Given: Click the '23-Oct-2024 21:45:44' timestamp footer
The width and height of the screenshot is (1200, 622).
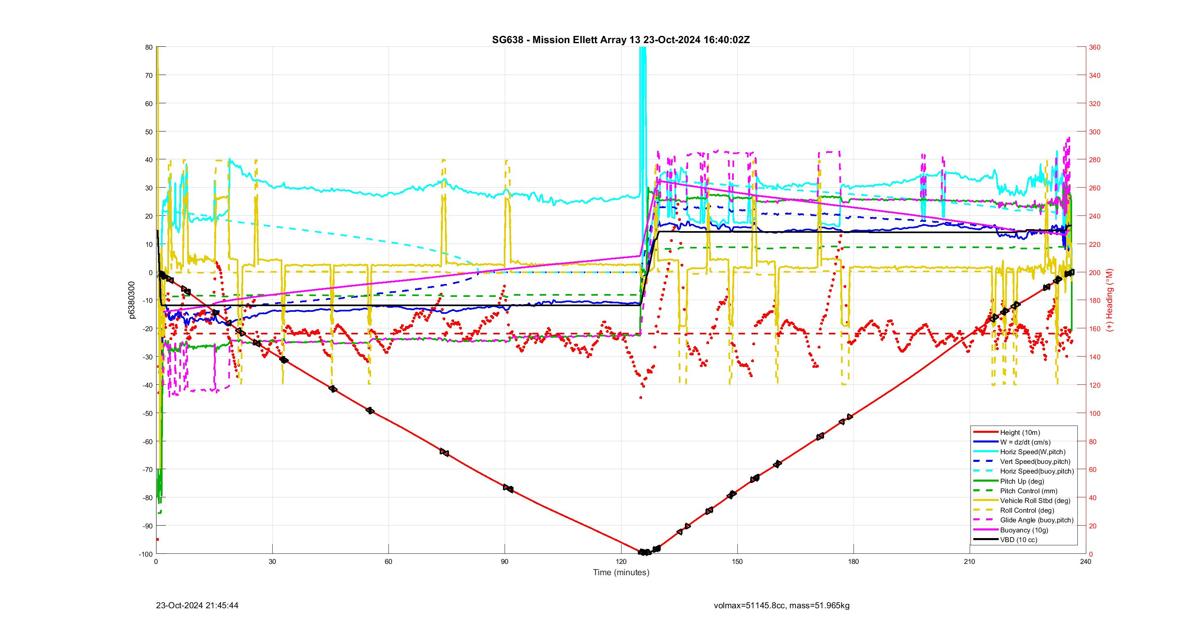Looking at the screenshot, I should coord(197,605).
